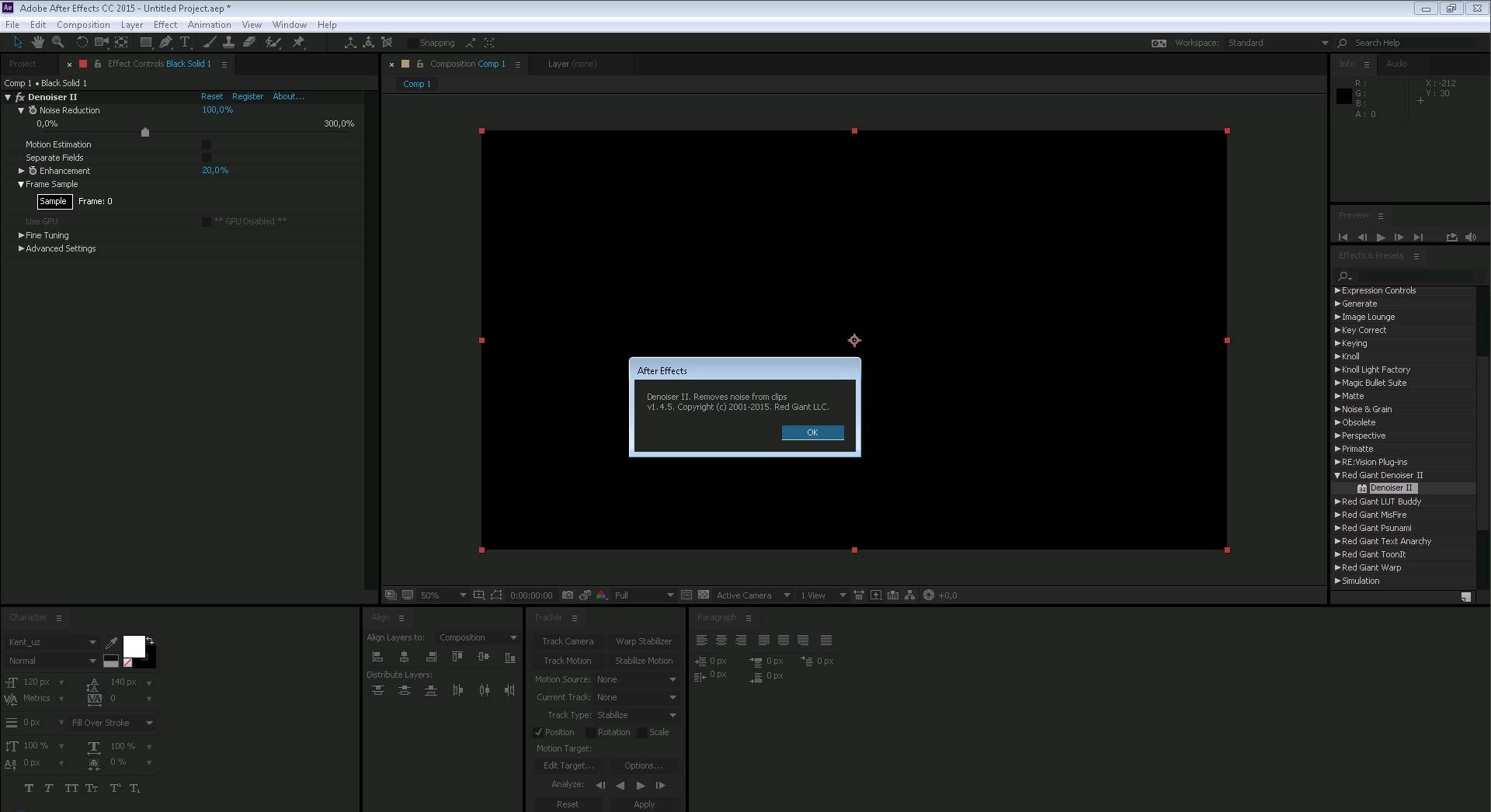This screenshot has width=1491, height=812.
Task: Toggle Enhancement stopwatch
Action: tap(33, 171)
